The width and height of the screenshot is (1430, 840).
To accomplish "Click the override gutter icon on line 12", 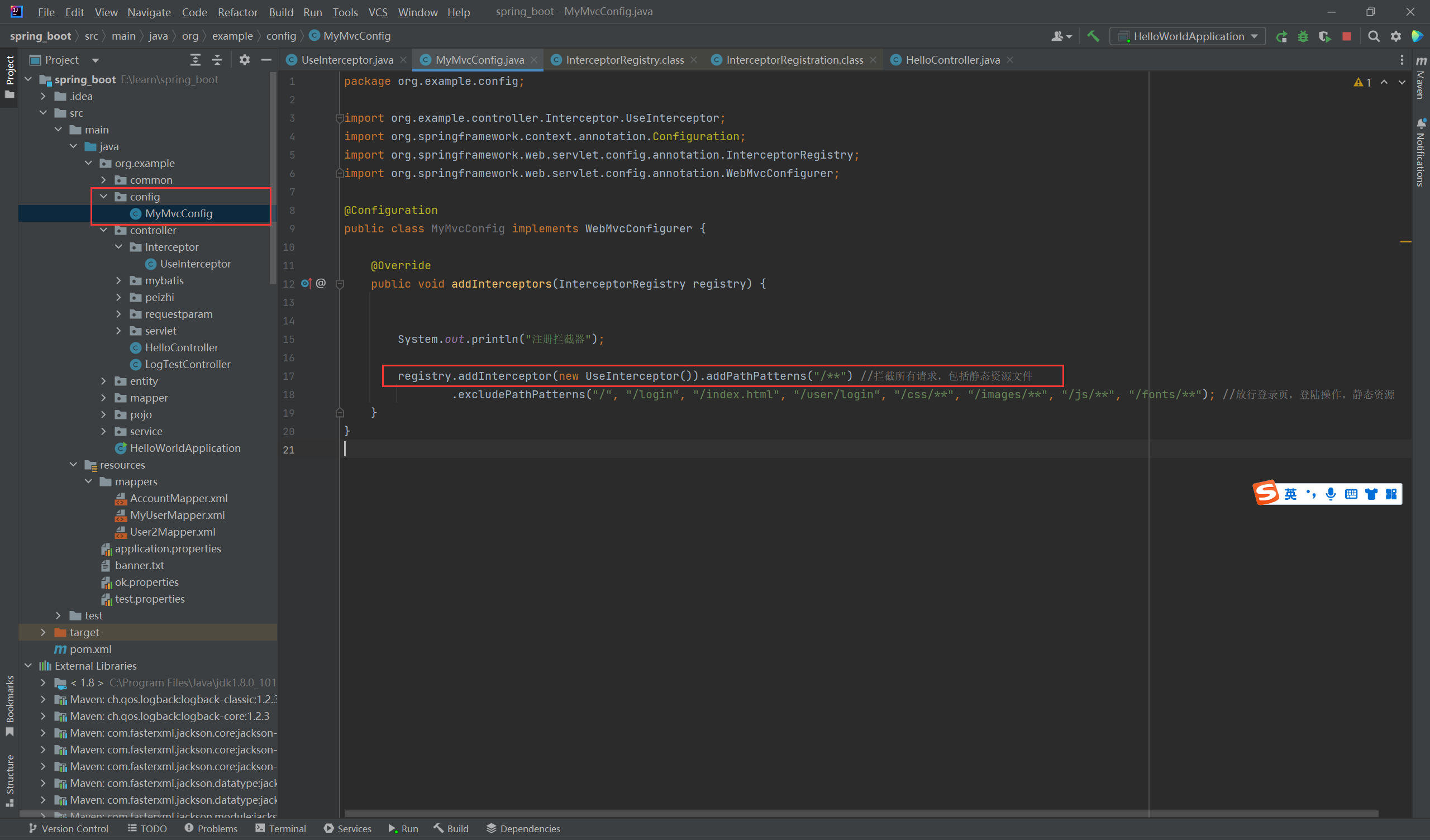I will (x=307, y=283).
